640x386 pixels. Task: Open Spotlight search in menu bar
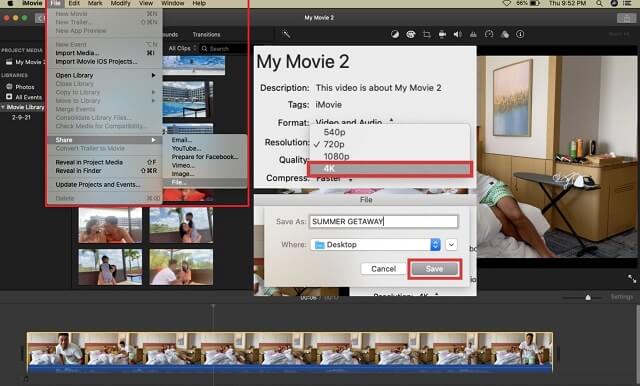(x=599, y=3)
